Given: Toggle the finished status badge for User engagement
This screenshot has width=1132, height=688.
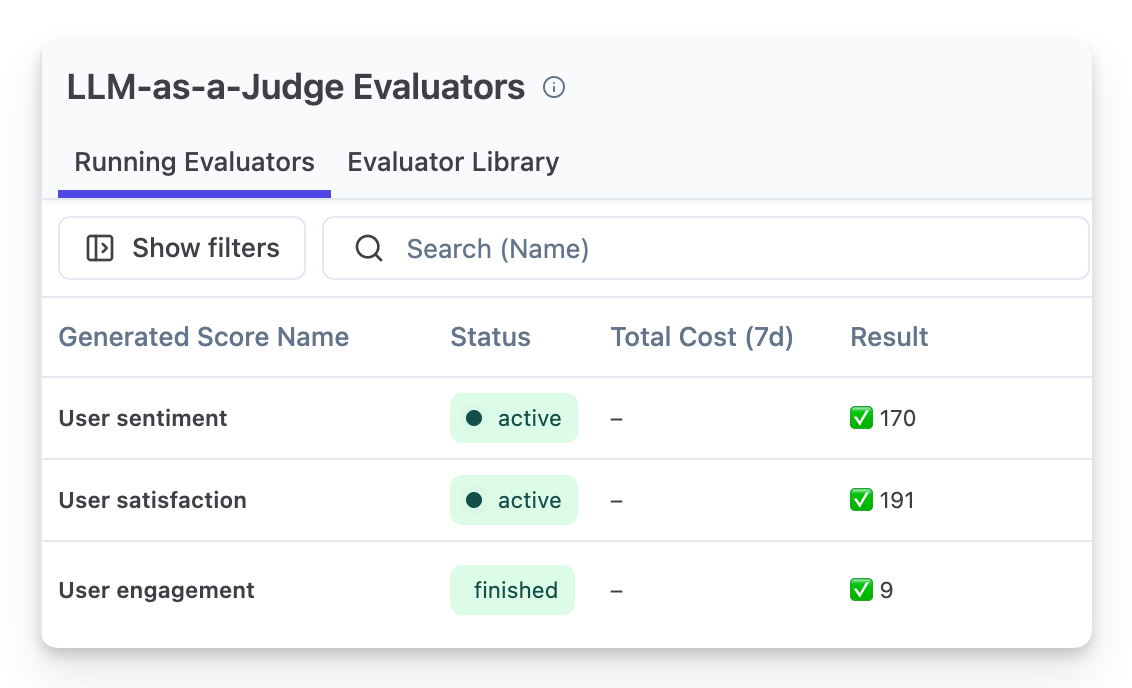Looking at the screenshot, I should [x=513, y=590].
